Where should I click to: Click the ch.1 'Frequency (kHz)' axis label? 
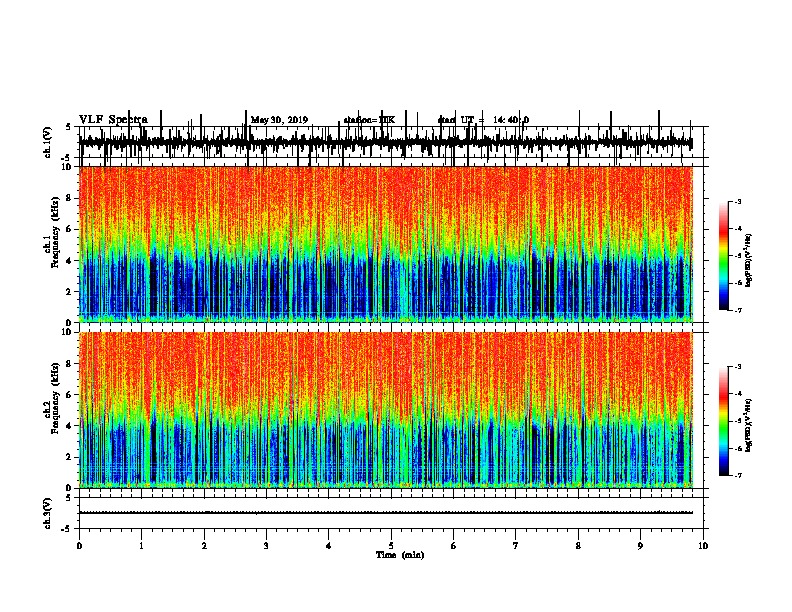coord(55,232)
